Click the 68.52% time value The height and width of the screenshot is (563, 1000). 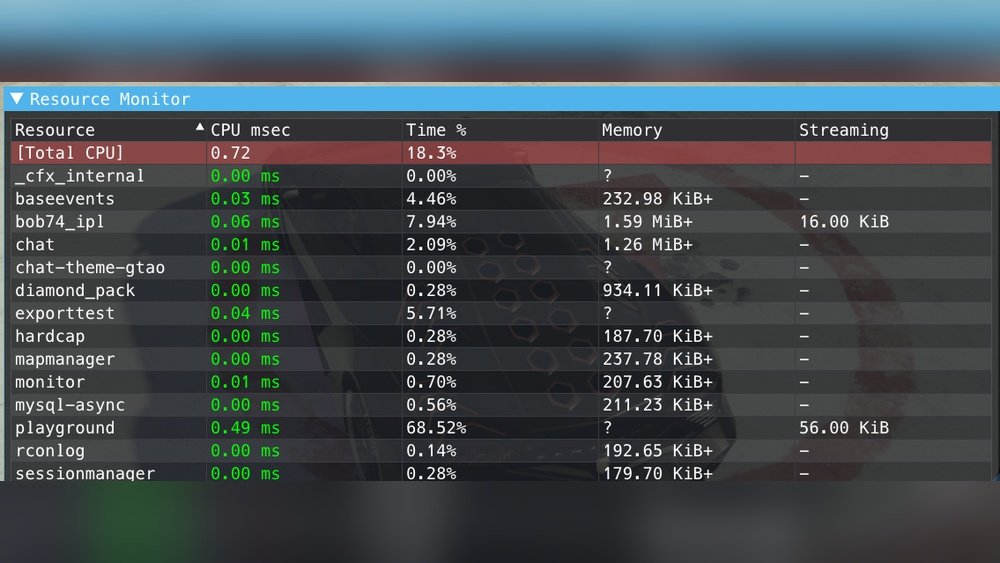436,428
